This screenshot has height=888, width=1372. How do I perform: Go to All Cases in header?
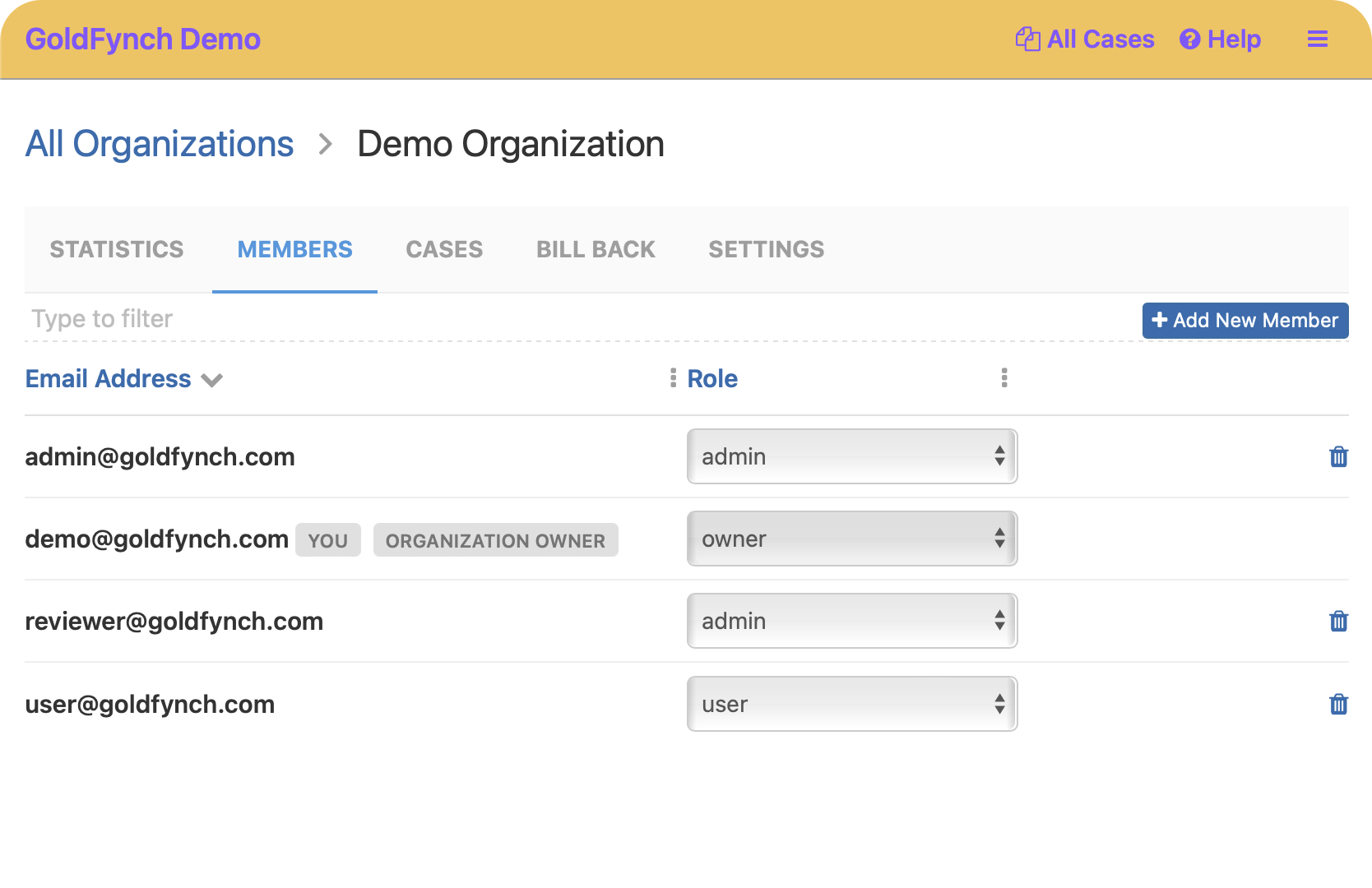[x=1085, y=39]
